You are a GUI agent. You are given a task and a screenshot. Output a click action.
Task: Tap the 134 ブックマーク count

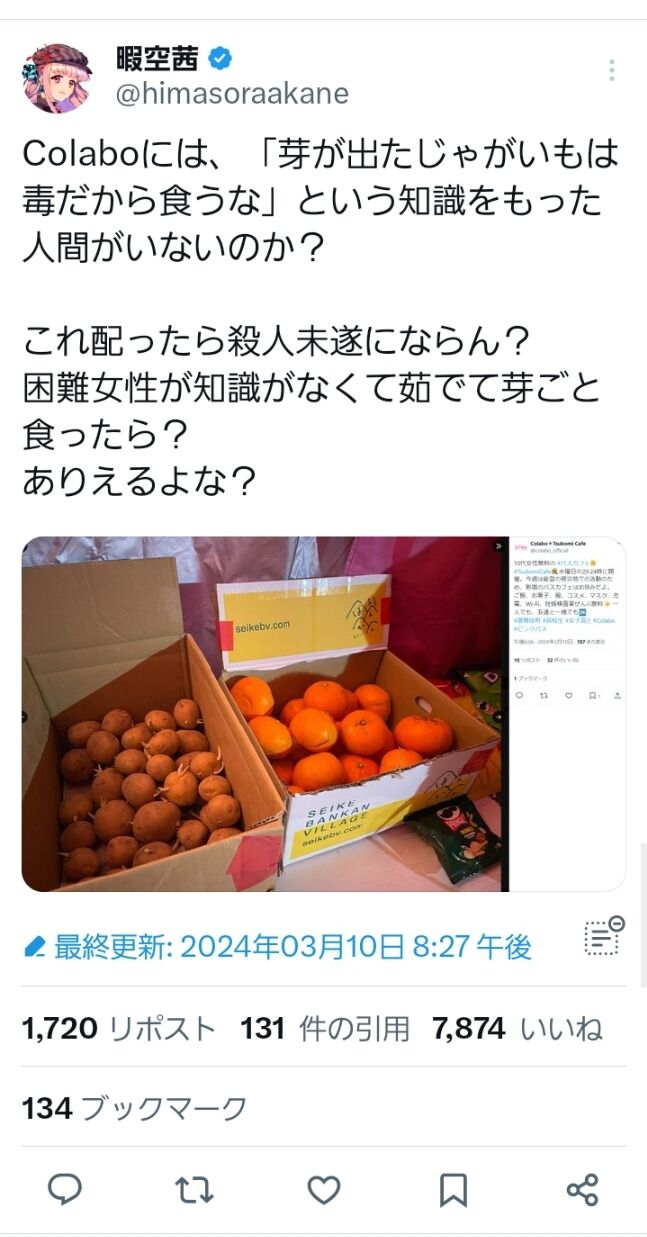[x=134, y=1108]
